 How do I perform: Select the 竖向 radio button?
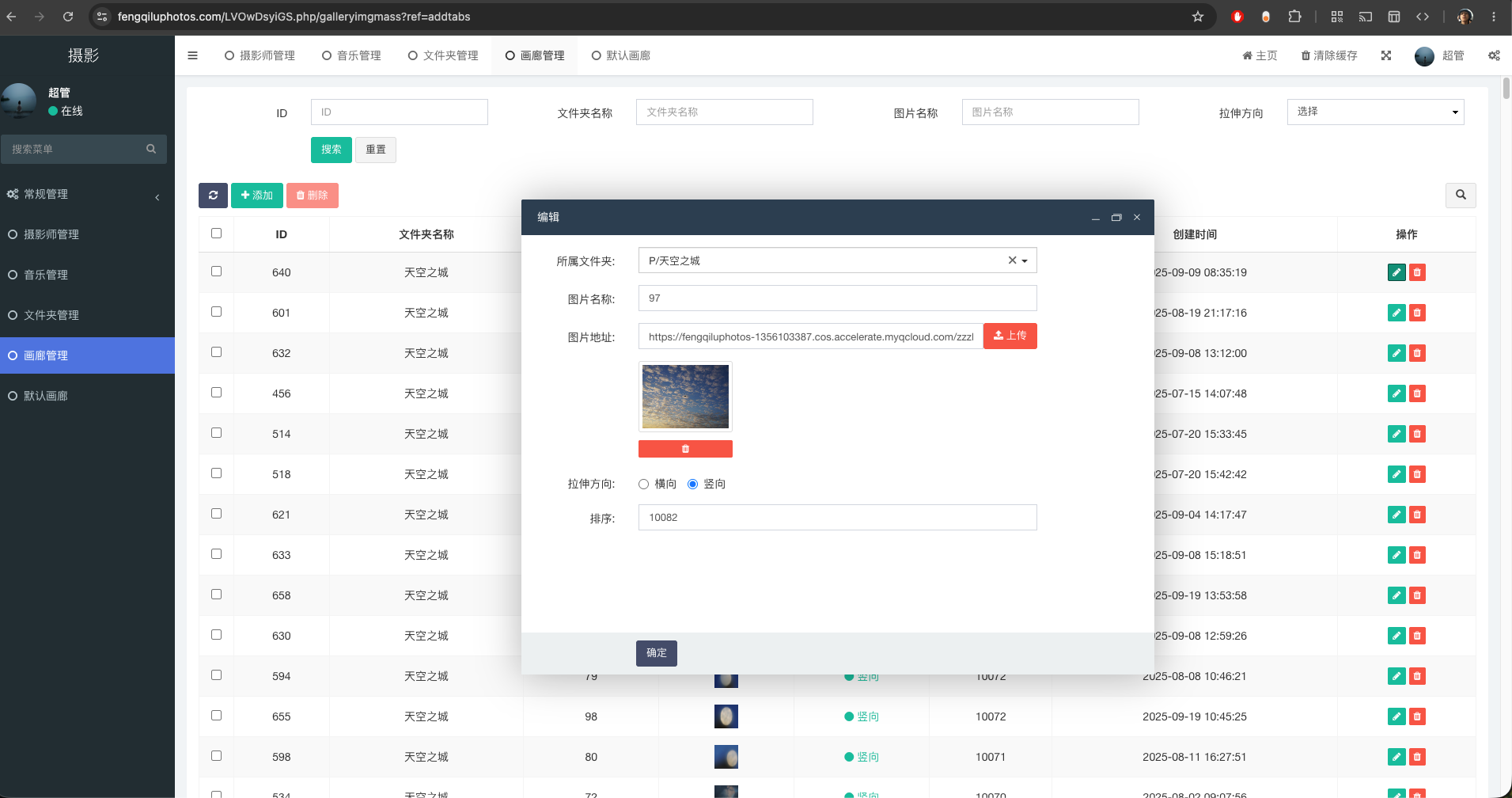(692, 484)
